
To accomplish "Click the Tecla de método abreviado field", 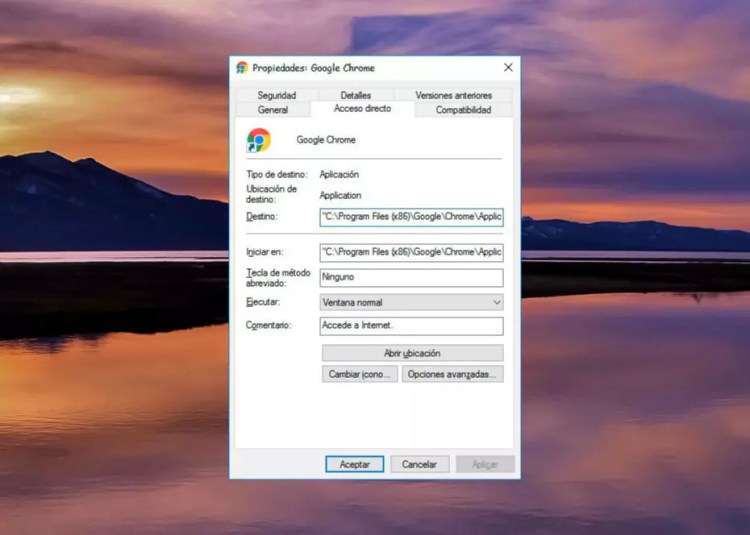I will (411, 277).
